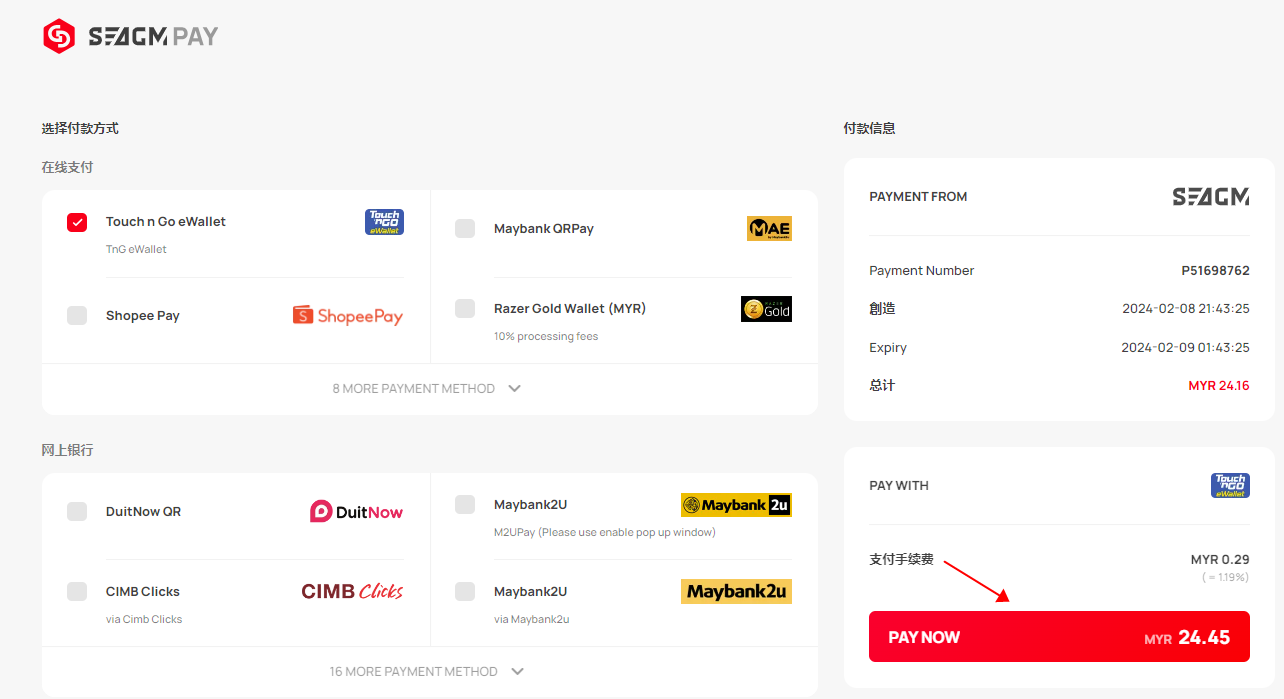Viewport: 1284px width, 699px height.
Task: Click the '支付手续费' label
Action: tap(901, 560)
